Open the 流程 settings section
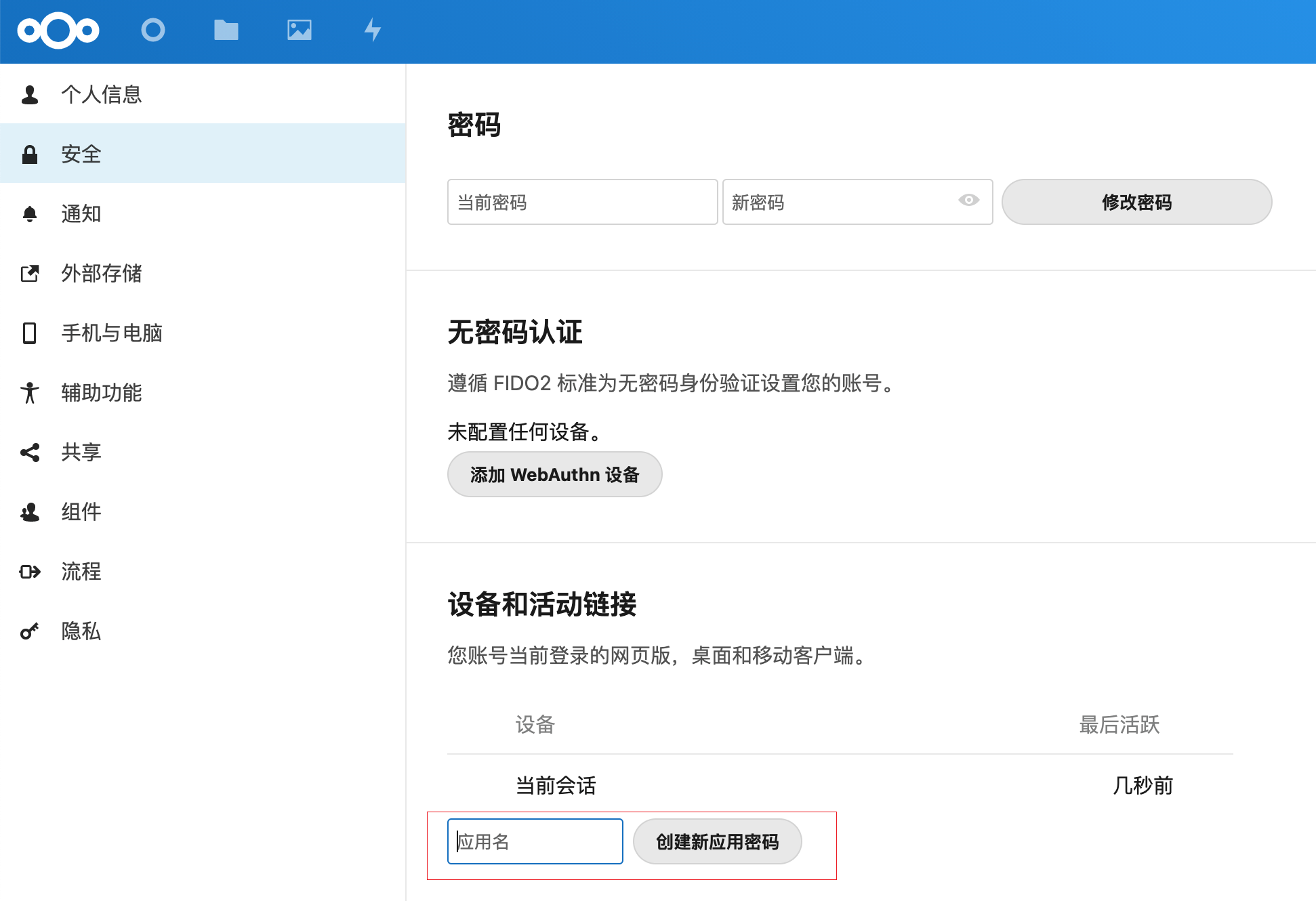This screenshot has width=1316, height=901. coord(81,572)
